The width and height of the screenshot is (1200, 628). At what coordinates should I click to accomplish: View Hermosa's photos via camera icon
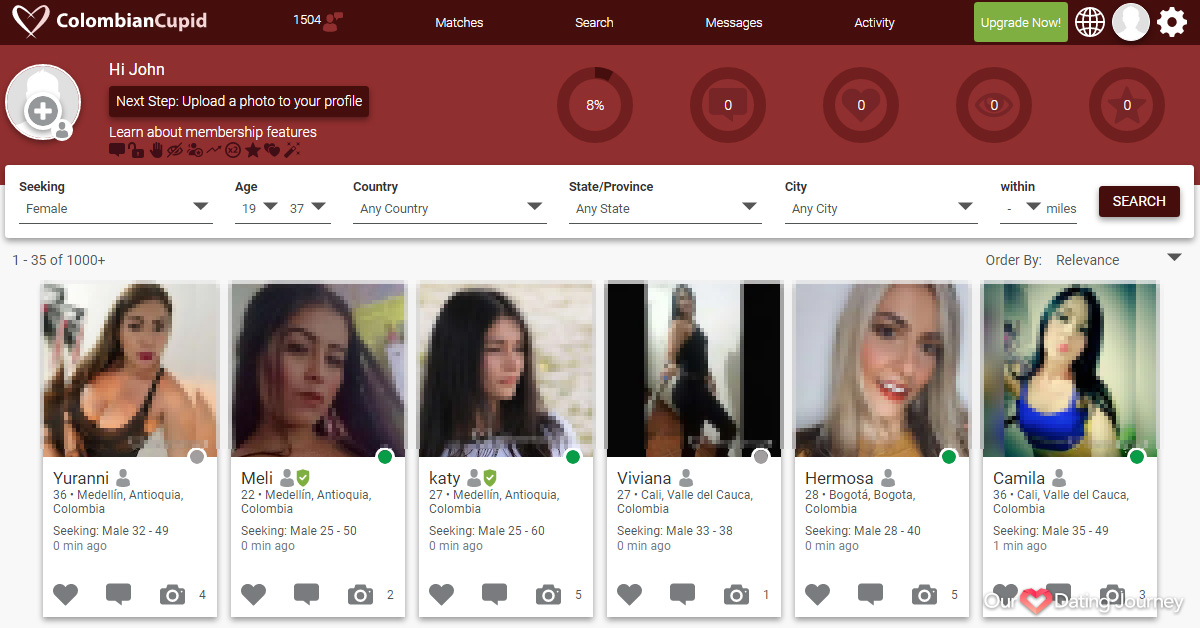click(925, 595)
